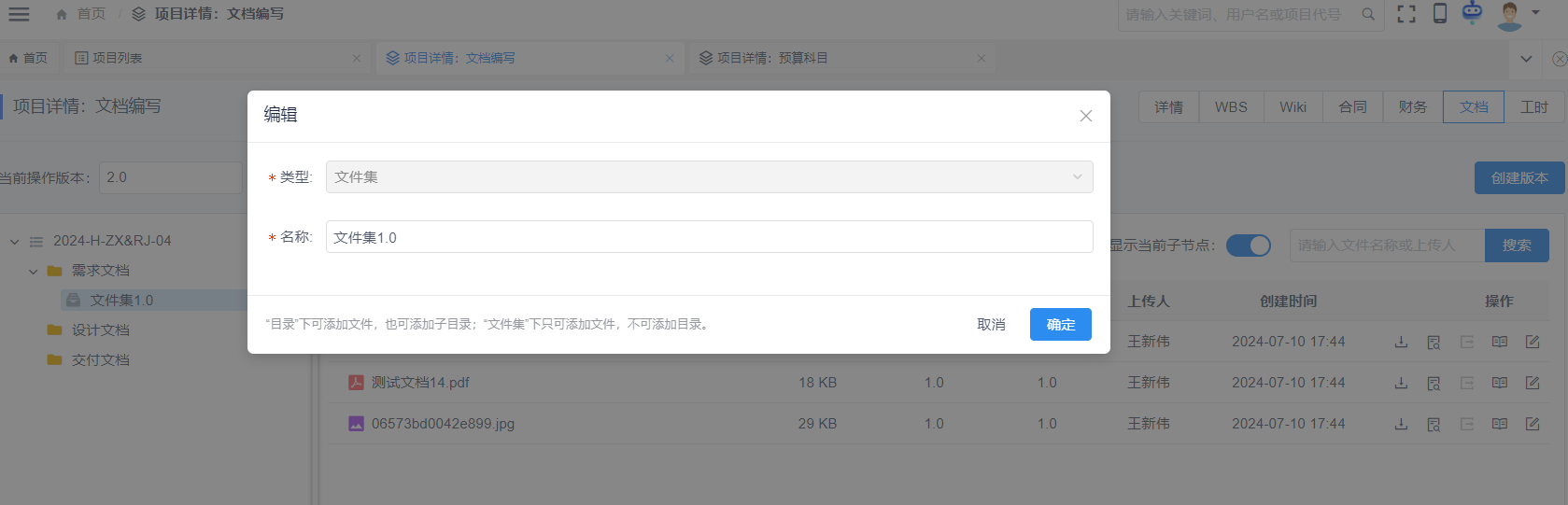Toggle the 显示当前子节点 switch
This screenshot has height=505, width=1568.
[1249, 245]
